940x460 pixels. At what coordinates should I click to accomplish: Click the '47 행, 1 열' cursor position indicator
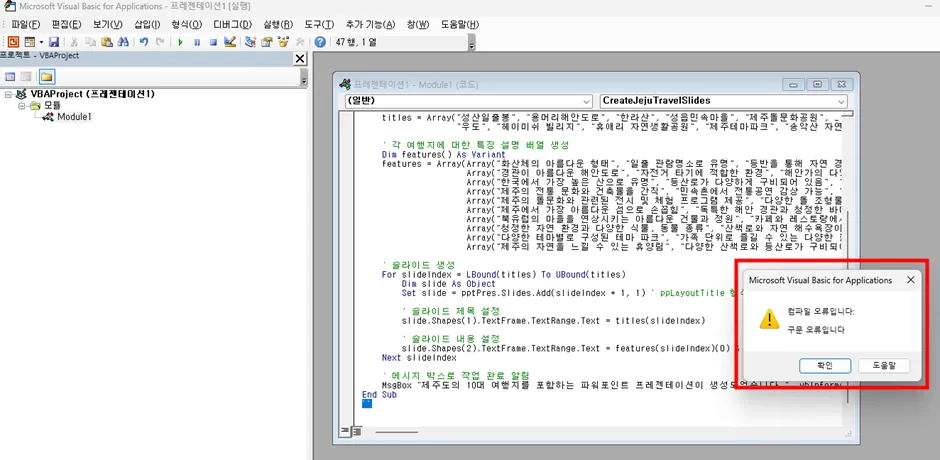[x=357, y=42]
